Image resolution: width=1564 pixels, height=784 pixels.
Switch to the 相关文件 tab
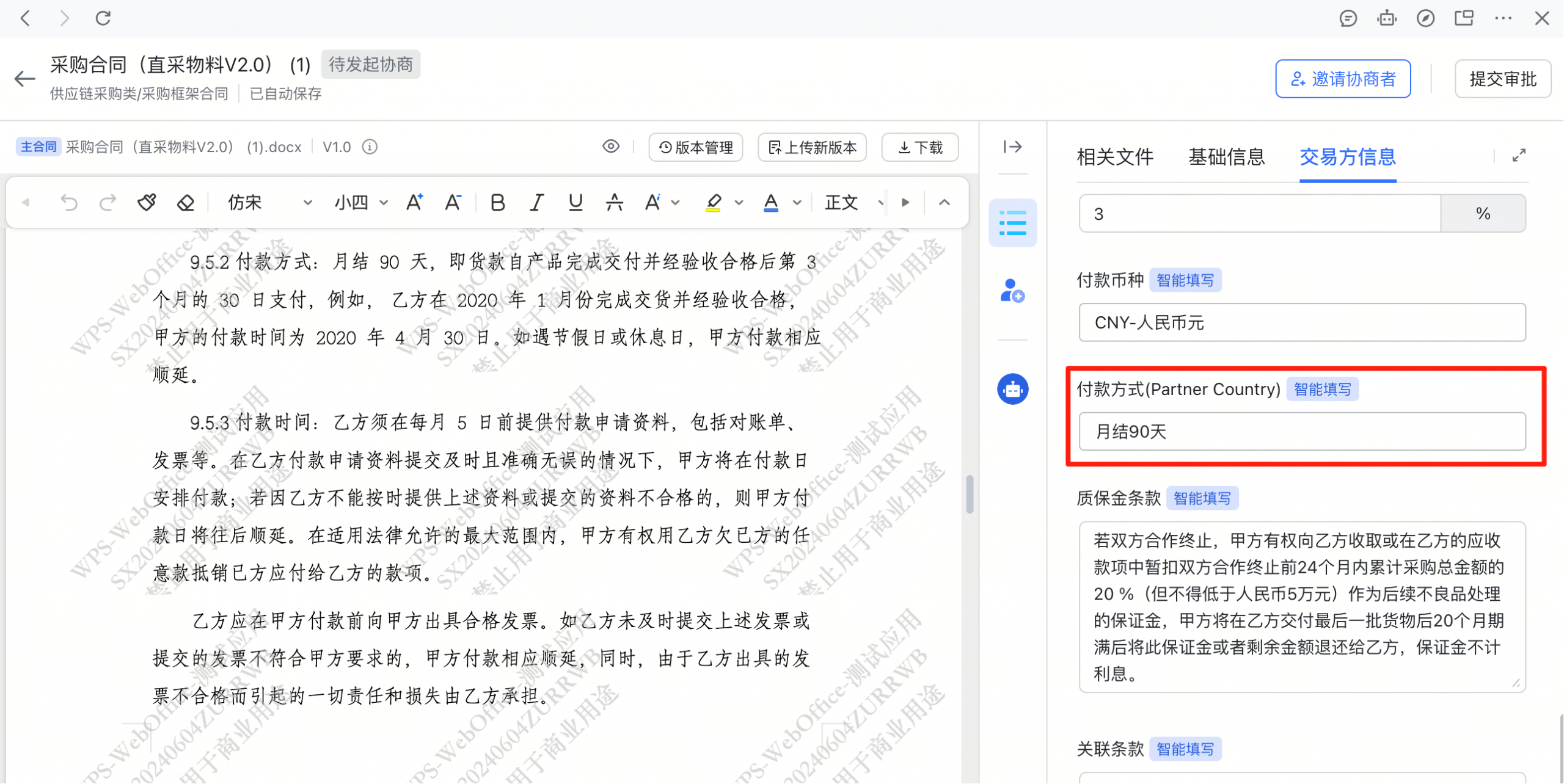(x=1115, y=157)
